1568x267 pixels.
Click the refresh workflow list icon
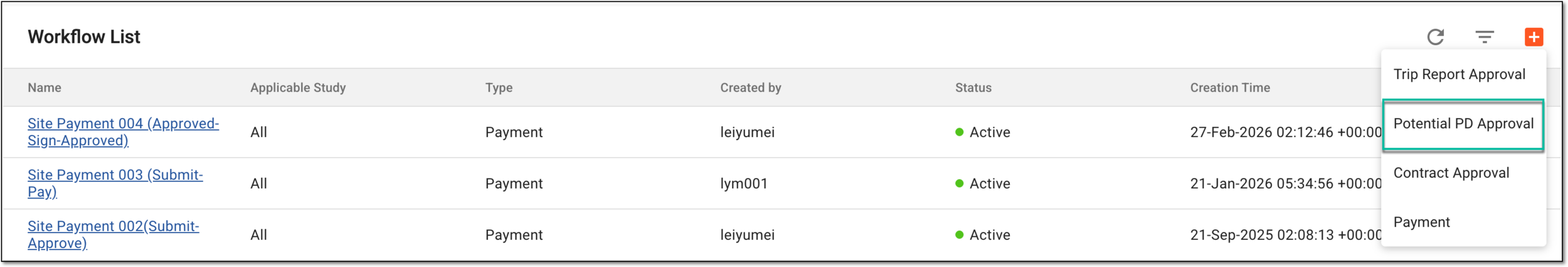coord(1436,37)
